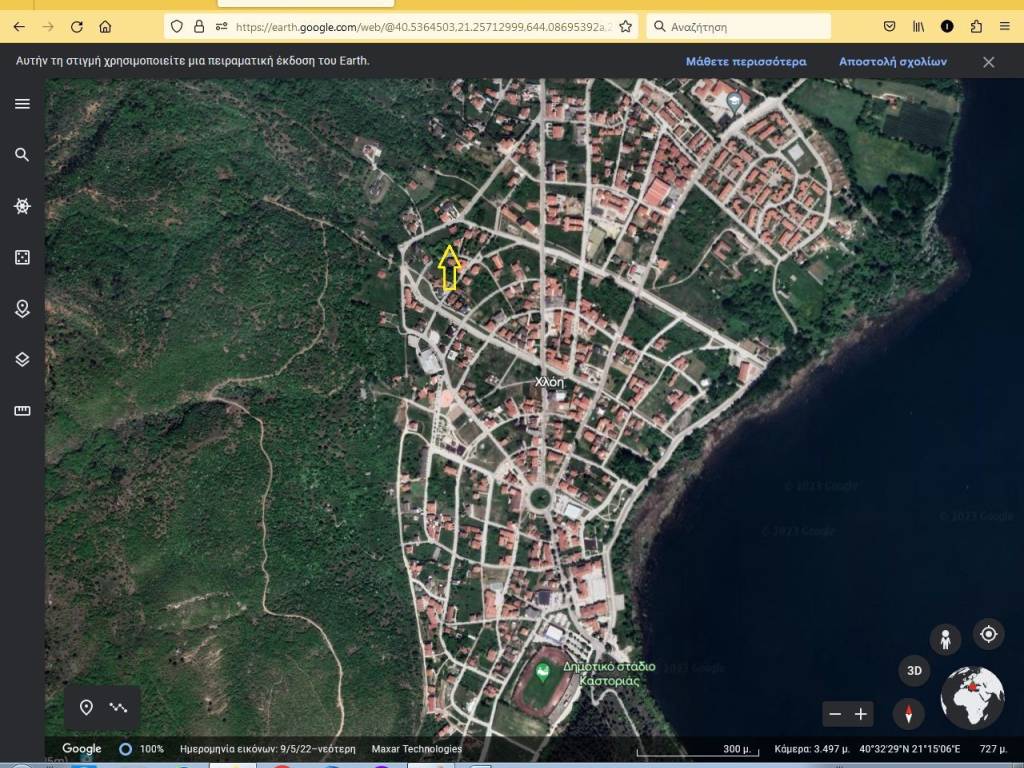
Task: Dismiss the experimental version banner
Action: pyautogui.click(x=988, y=62)
